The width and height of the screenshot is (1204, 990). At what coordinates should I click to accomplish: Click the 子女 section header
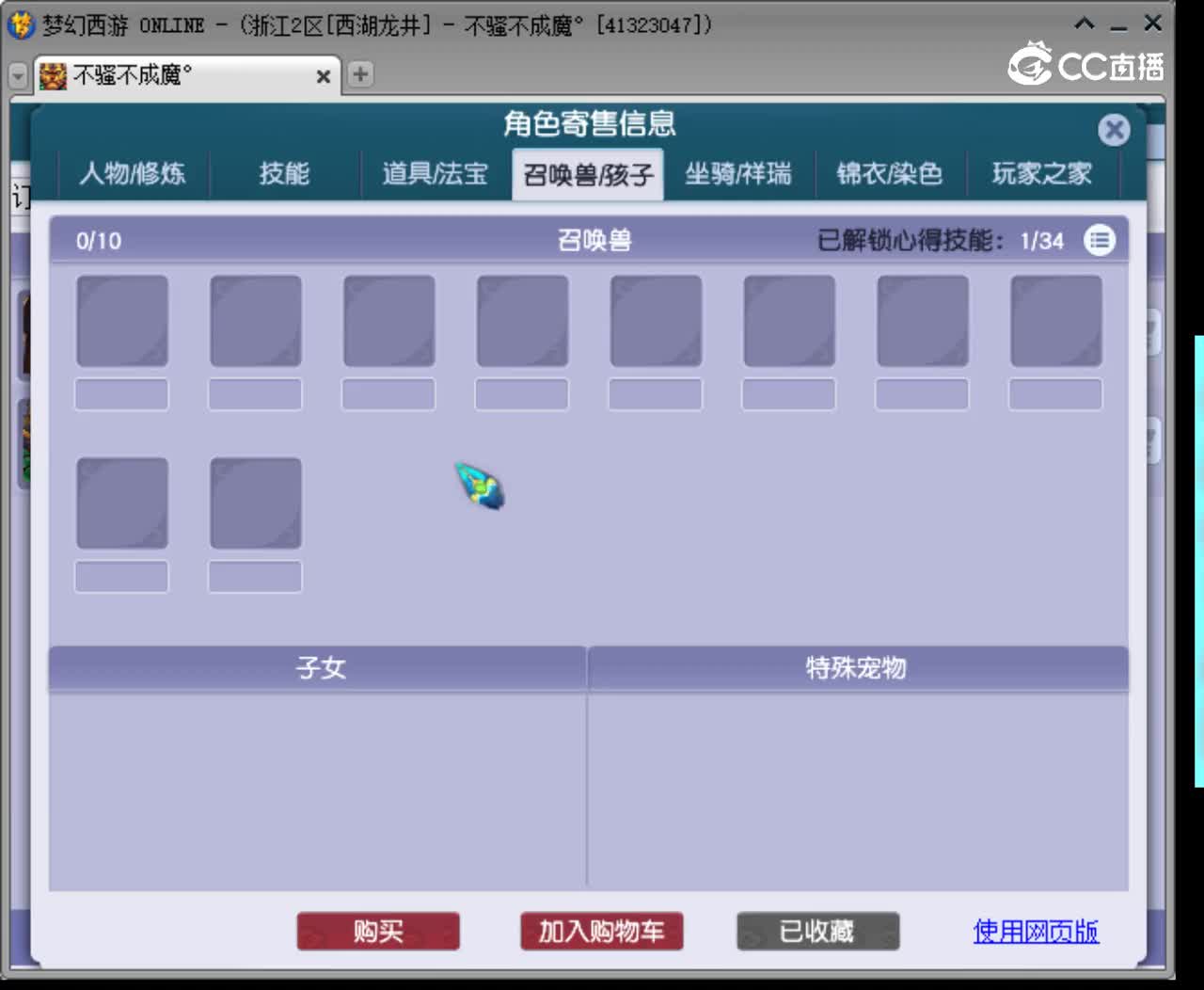[x=318, y=668]
